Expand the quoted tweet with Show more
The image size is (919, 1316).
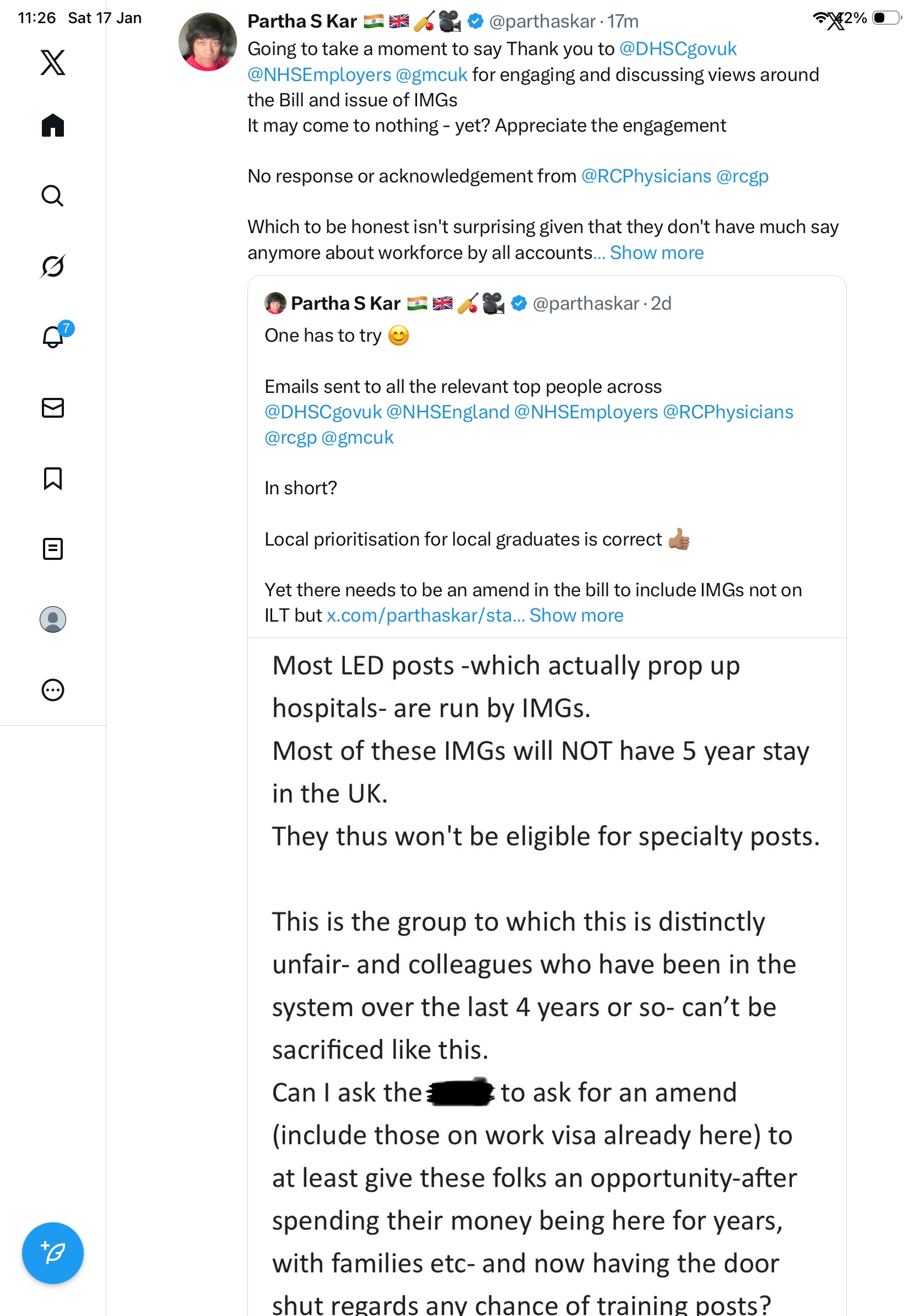point(576,615)
